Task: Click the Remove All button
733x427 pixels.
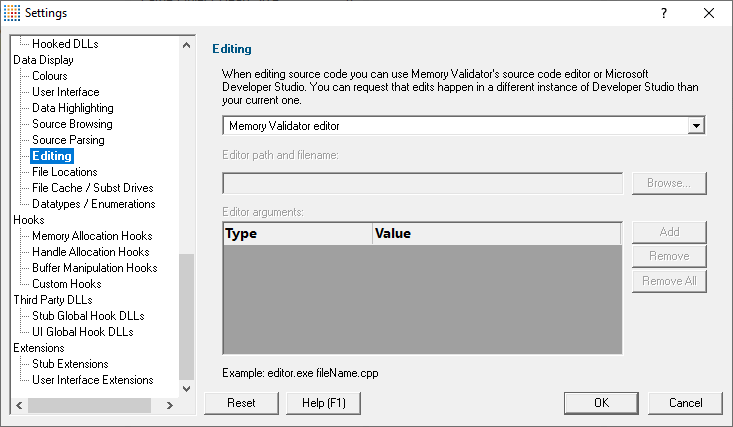Action: [x=669, y=281]
